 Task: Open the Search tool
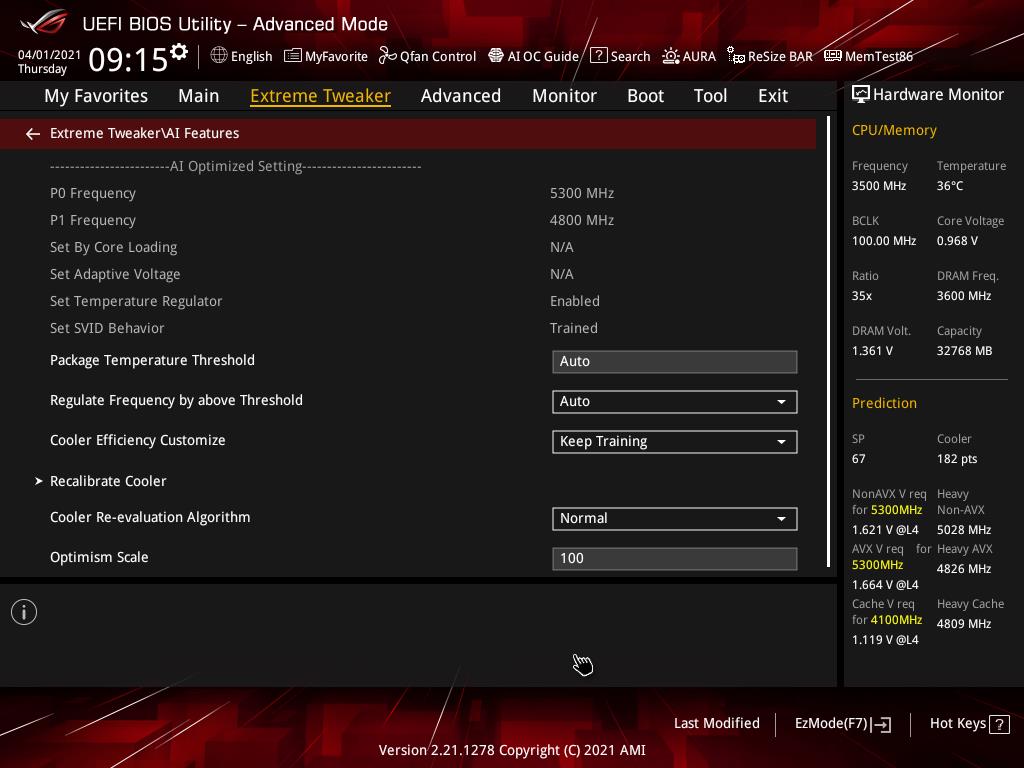tap(620, 56)
